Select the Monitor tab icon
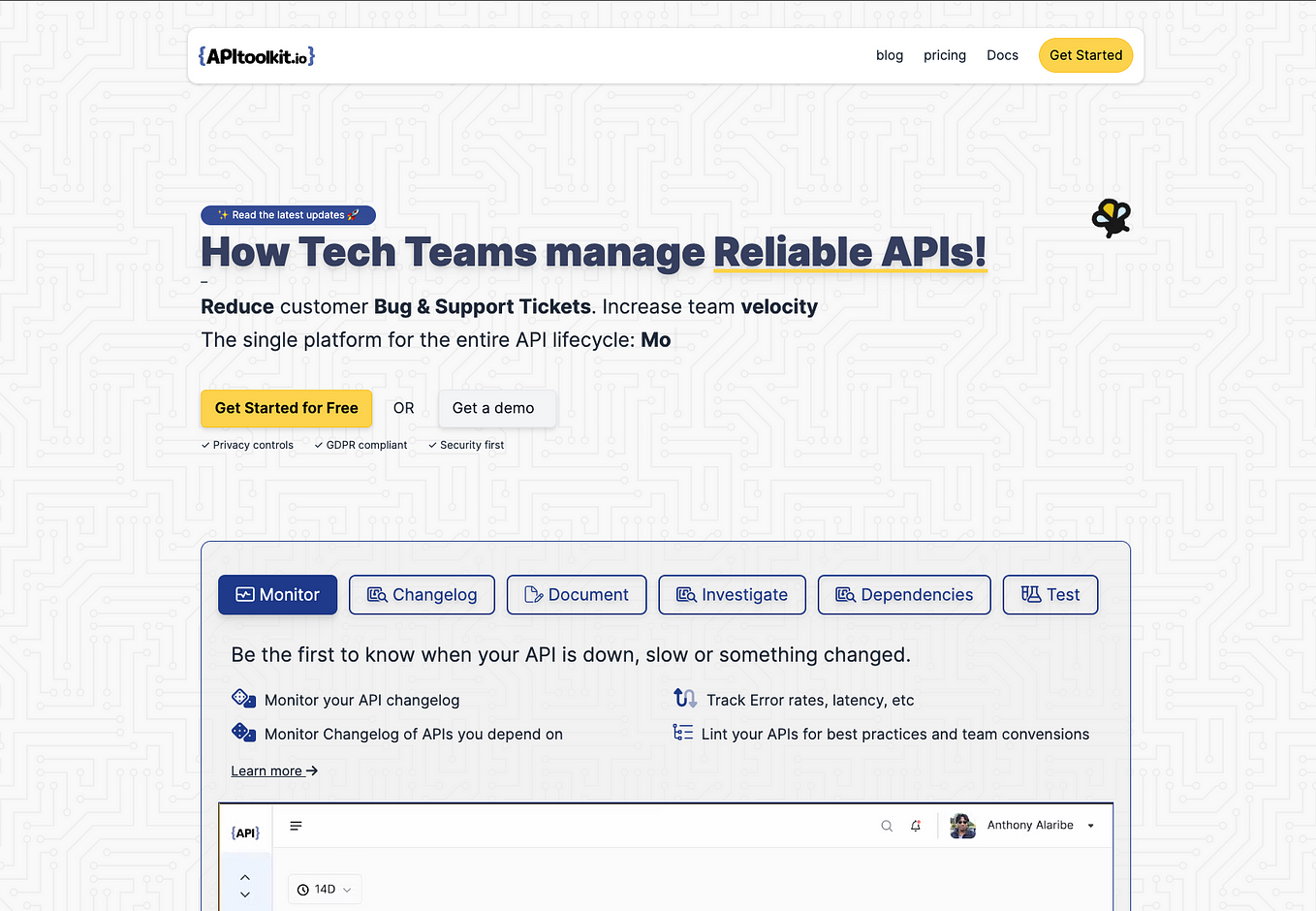 pyautogui.click(x=243, y=594)
